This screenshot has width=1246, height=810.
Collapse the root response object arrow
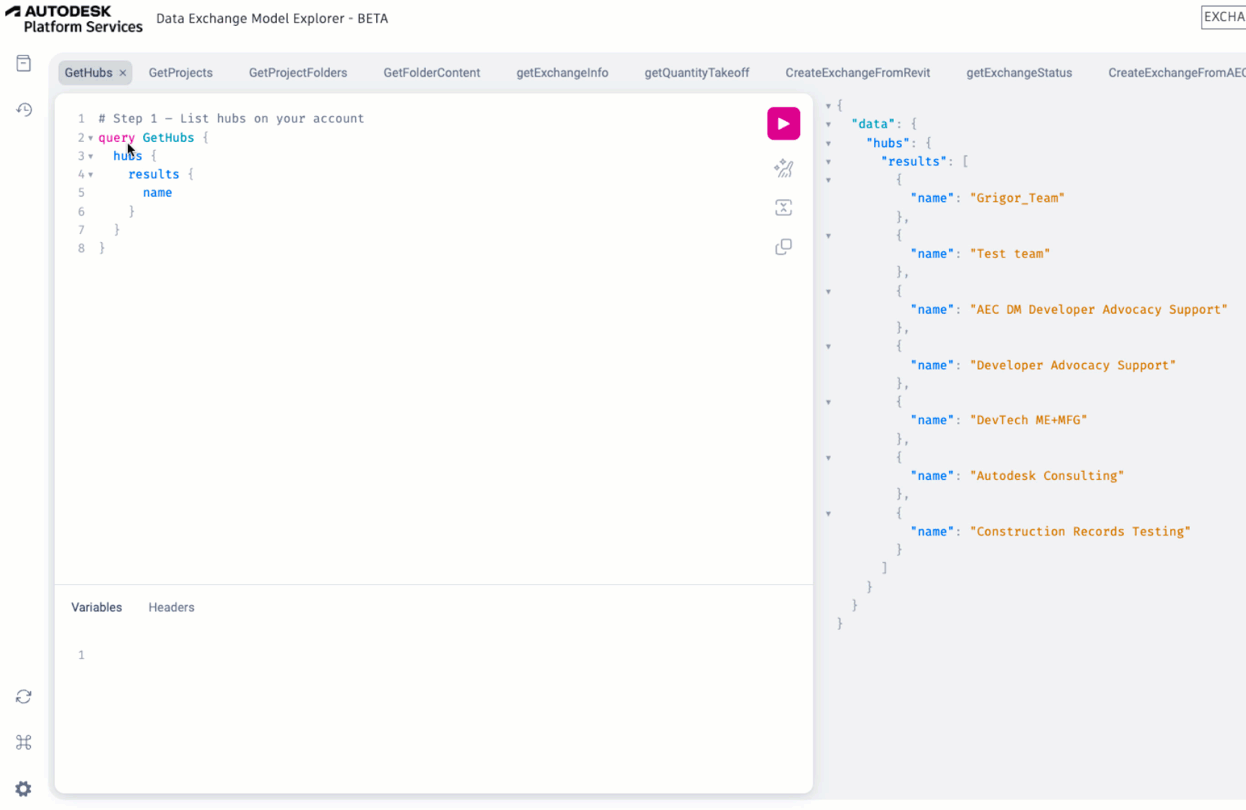point(828,106)
